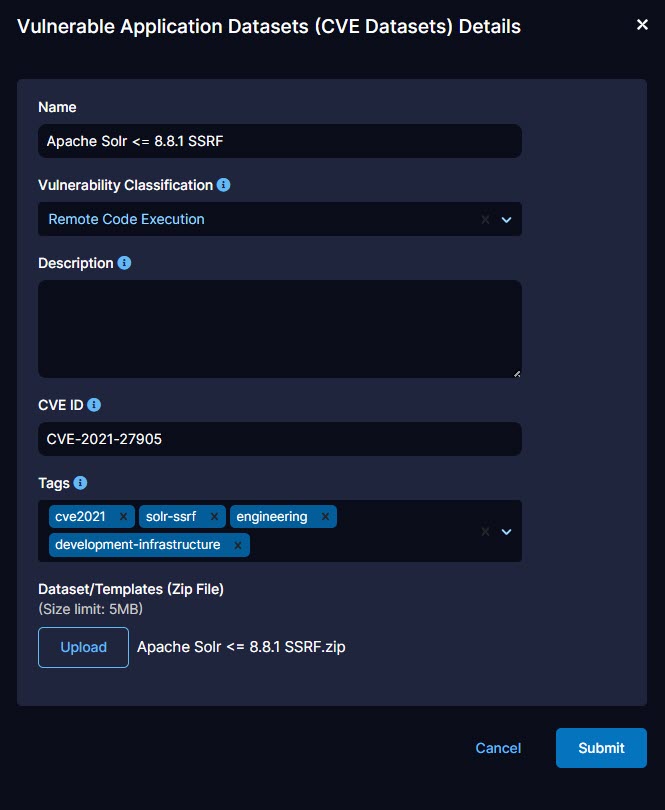Clear all selected tags
This screenshot has height=810, width=665.
click(485, 531)
